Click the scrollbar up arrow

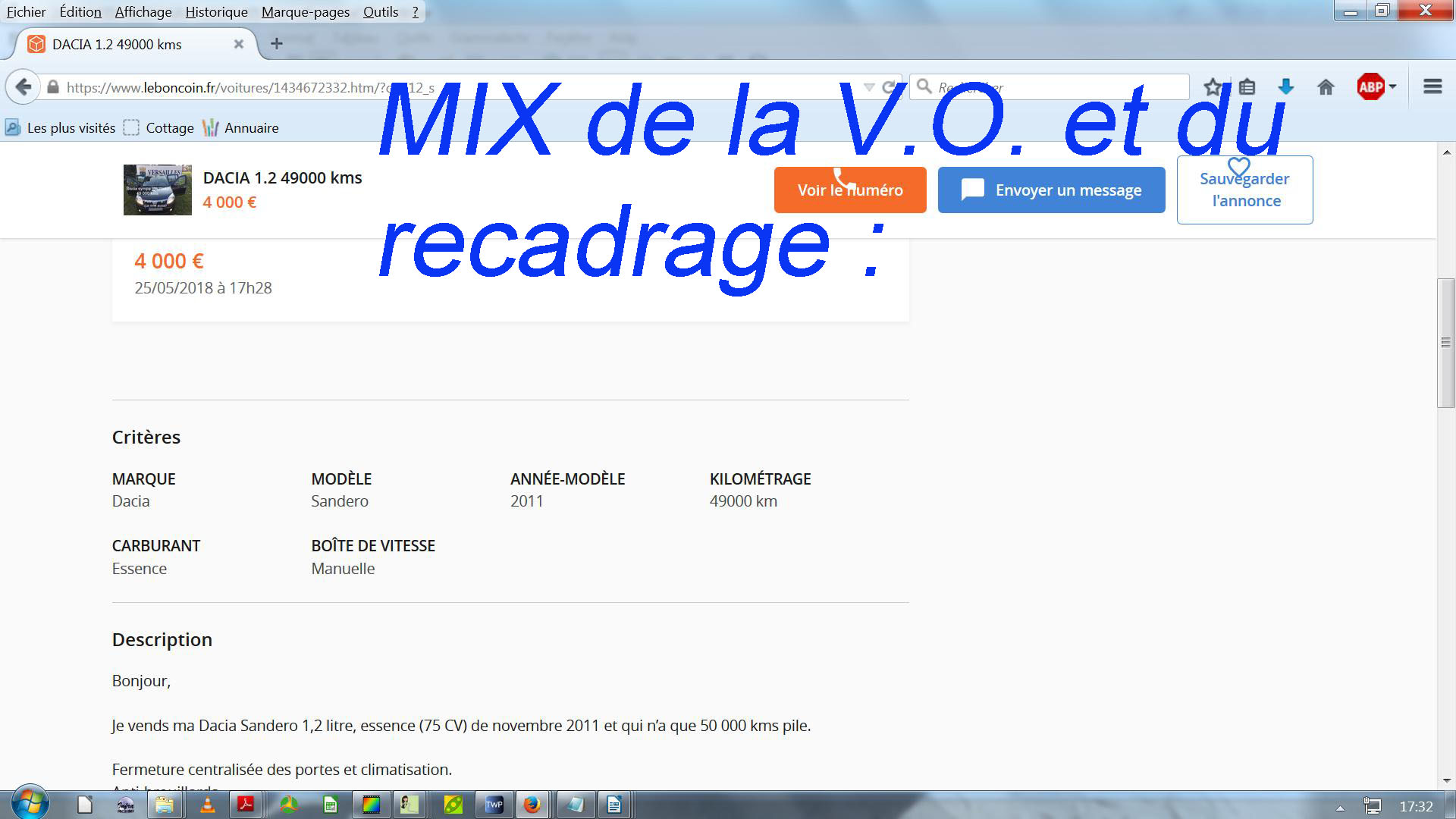coord(1446,152)
